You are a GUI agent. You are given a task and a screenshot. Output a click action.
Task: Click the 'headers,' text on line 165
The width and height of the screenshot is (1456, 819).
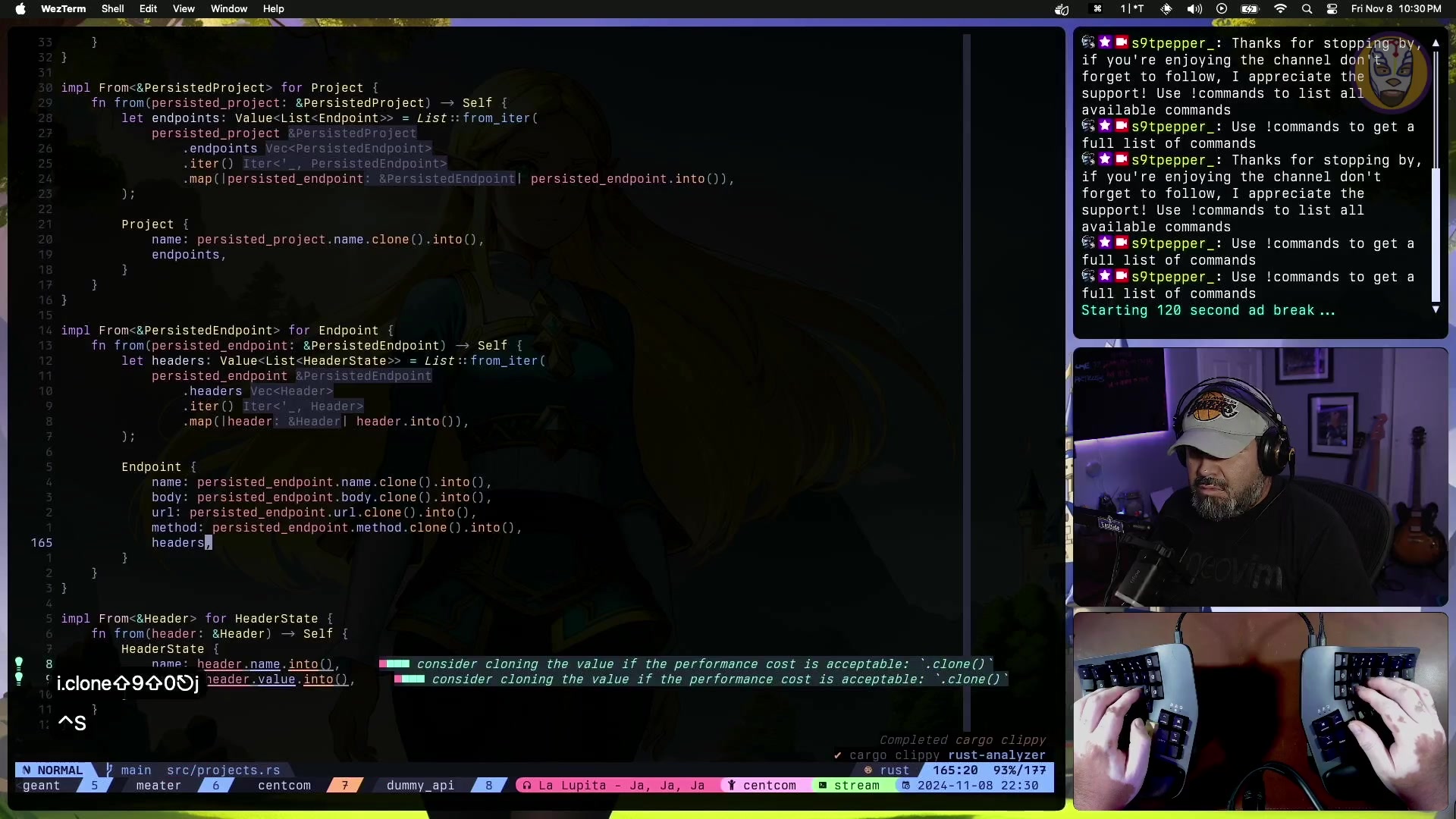[181, 543]
